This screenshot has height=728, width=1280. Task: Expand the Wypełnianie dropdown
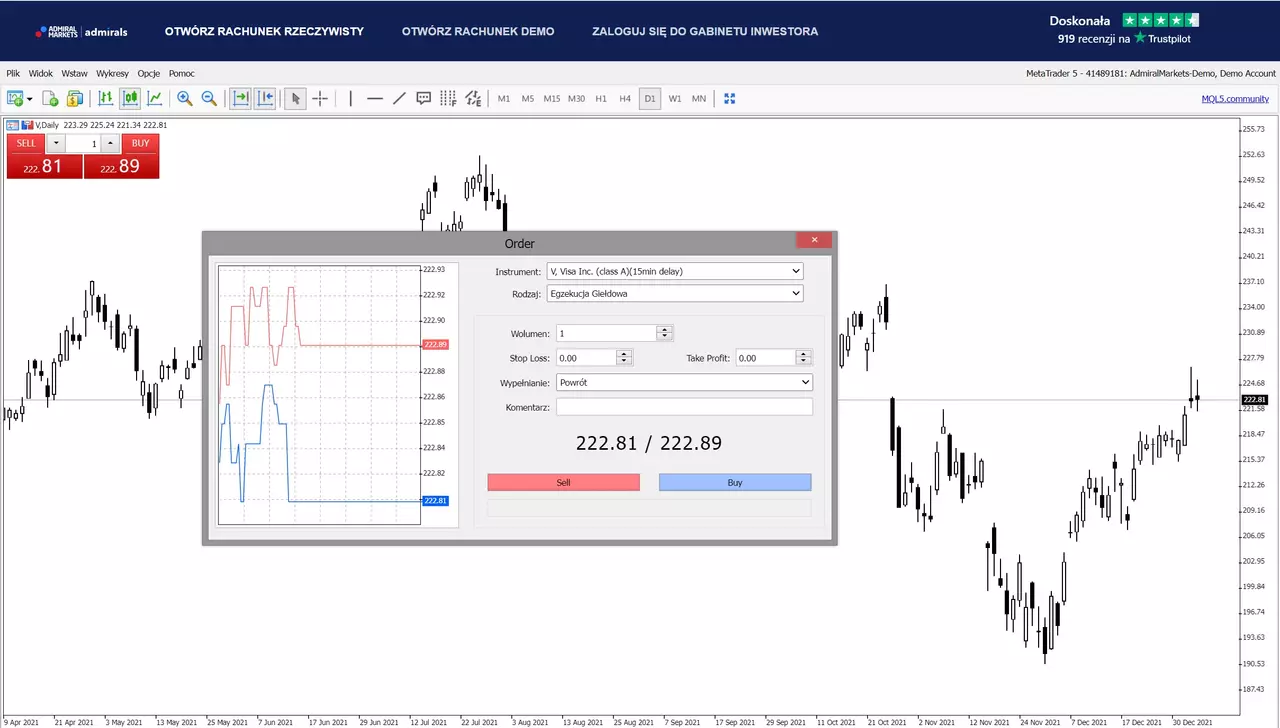point(685,382)
